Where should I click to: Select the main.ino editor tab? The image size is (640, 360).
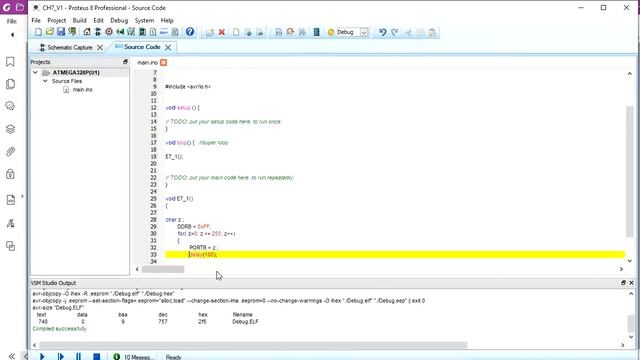(x=147, y=62)
